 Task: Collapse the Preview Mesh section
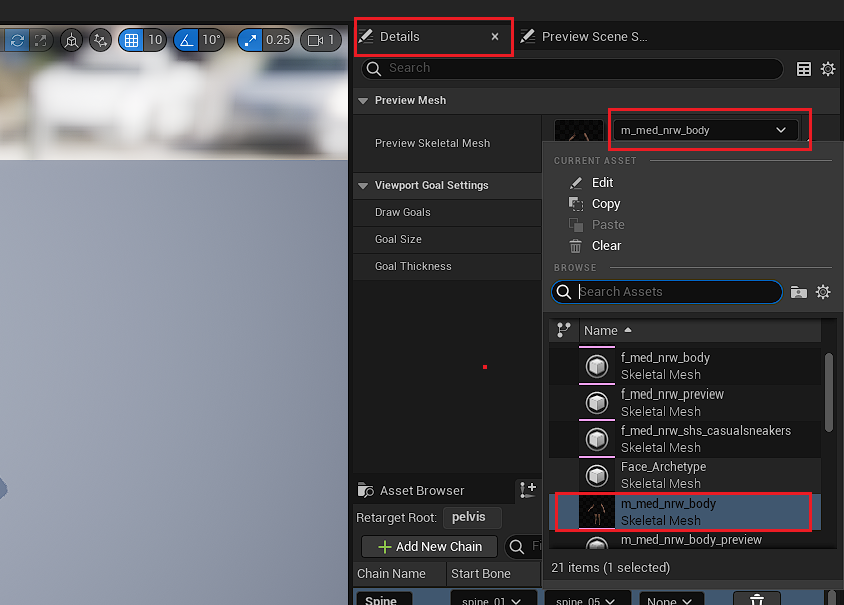pos(363,101)
